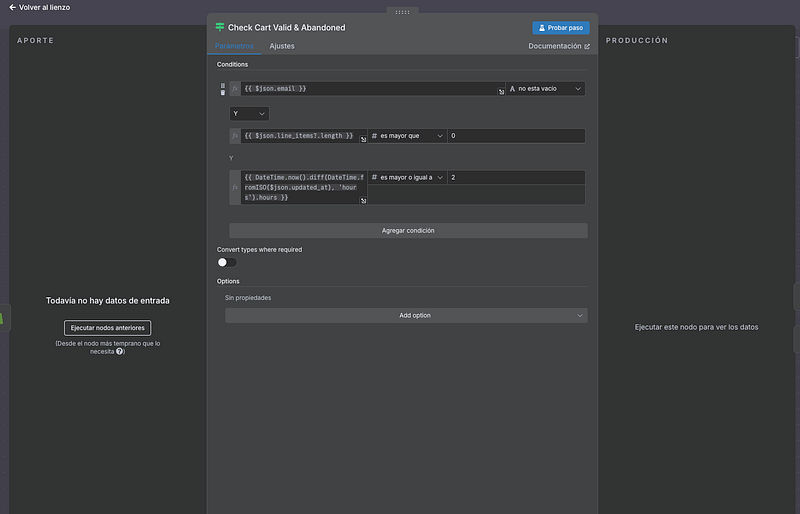Image resolution: width=800 pixels, height=514 pixels.
Task: Open expression editor for the DateTime diff field
Action: click(x=364, y=200)
